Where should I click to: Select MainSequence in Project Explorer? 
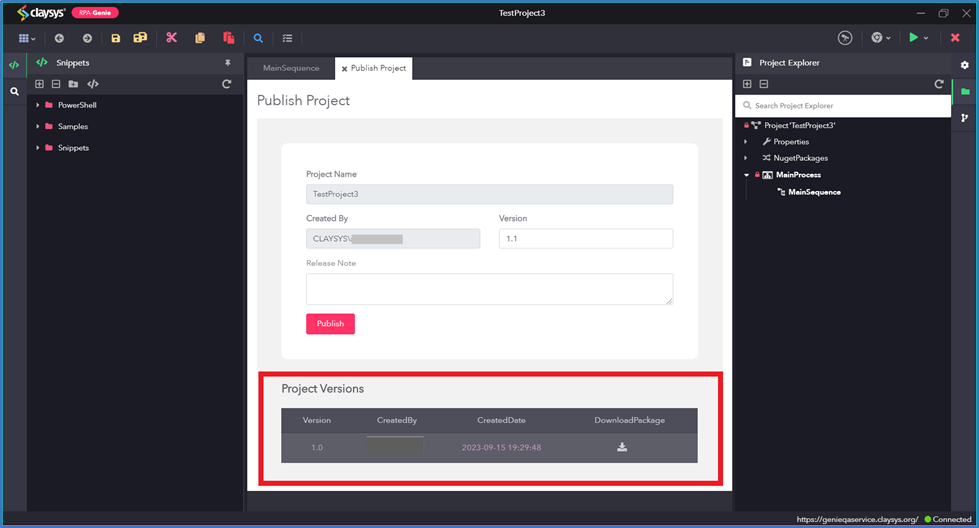(x=814, y=192)
